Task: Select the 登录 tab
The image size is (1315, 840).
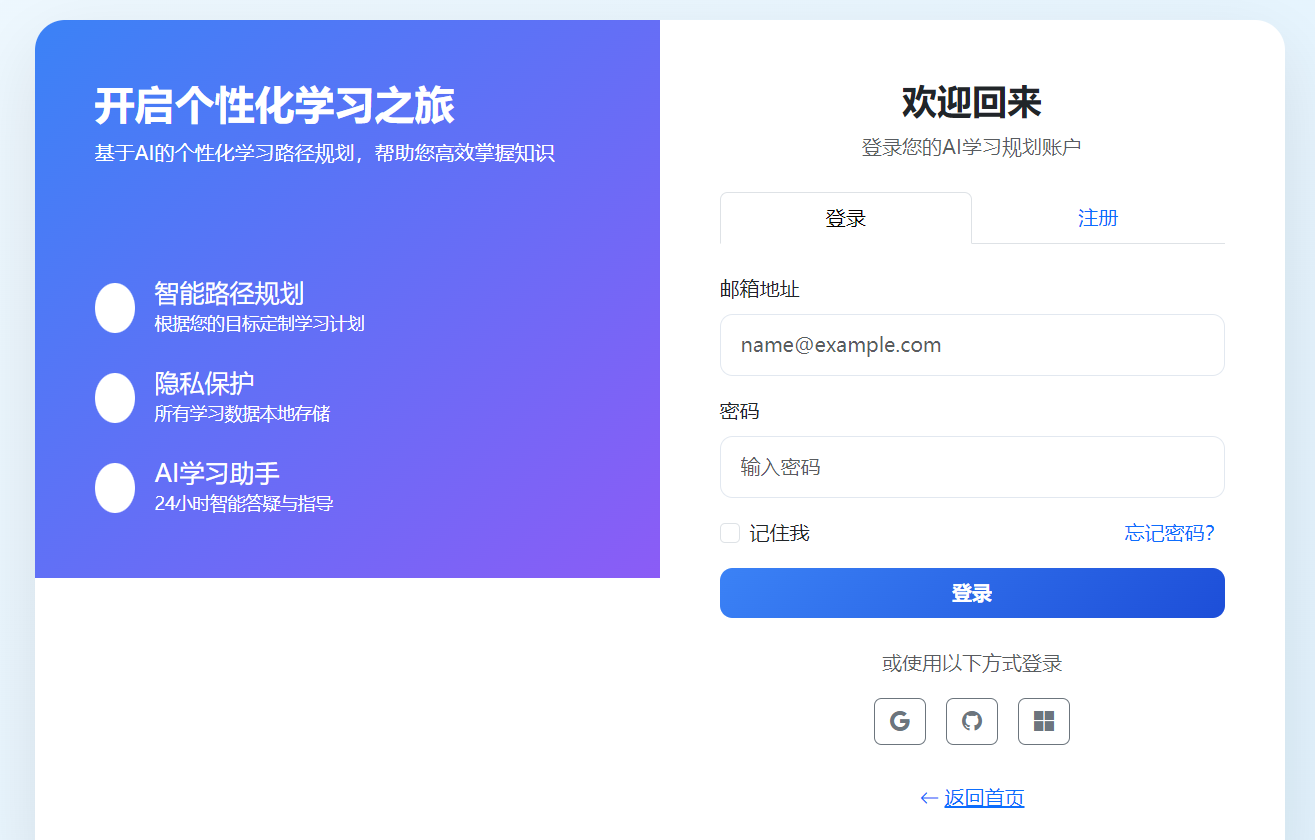Action: pos(845,218)
